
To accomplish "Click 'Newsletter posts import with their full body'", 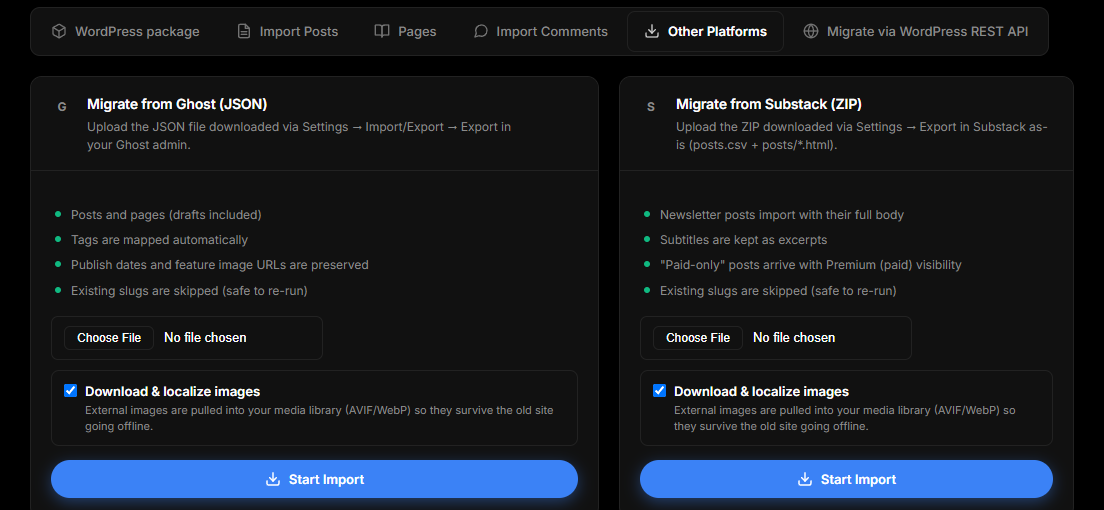I will pos(782,215).
